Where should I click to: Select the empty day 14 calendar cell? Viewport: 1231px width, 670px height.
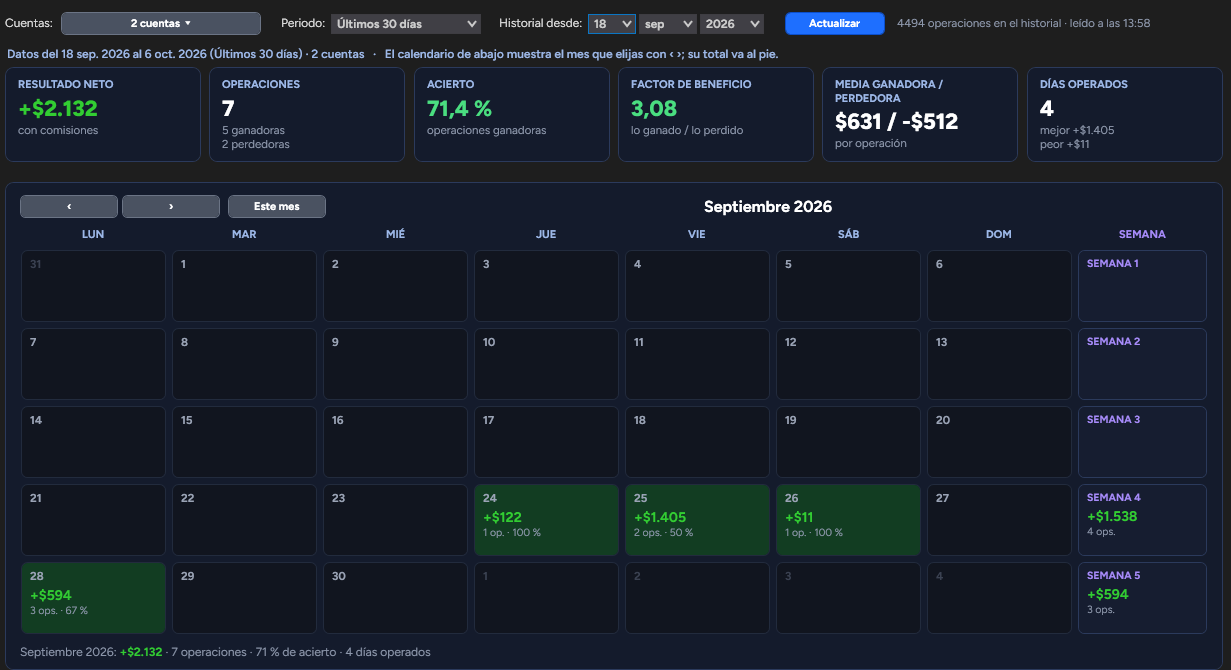pyautogui.click(x=93, y=442)
